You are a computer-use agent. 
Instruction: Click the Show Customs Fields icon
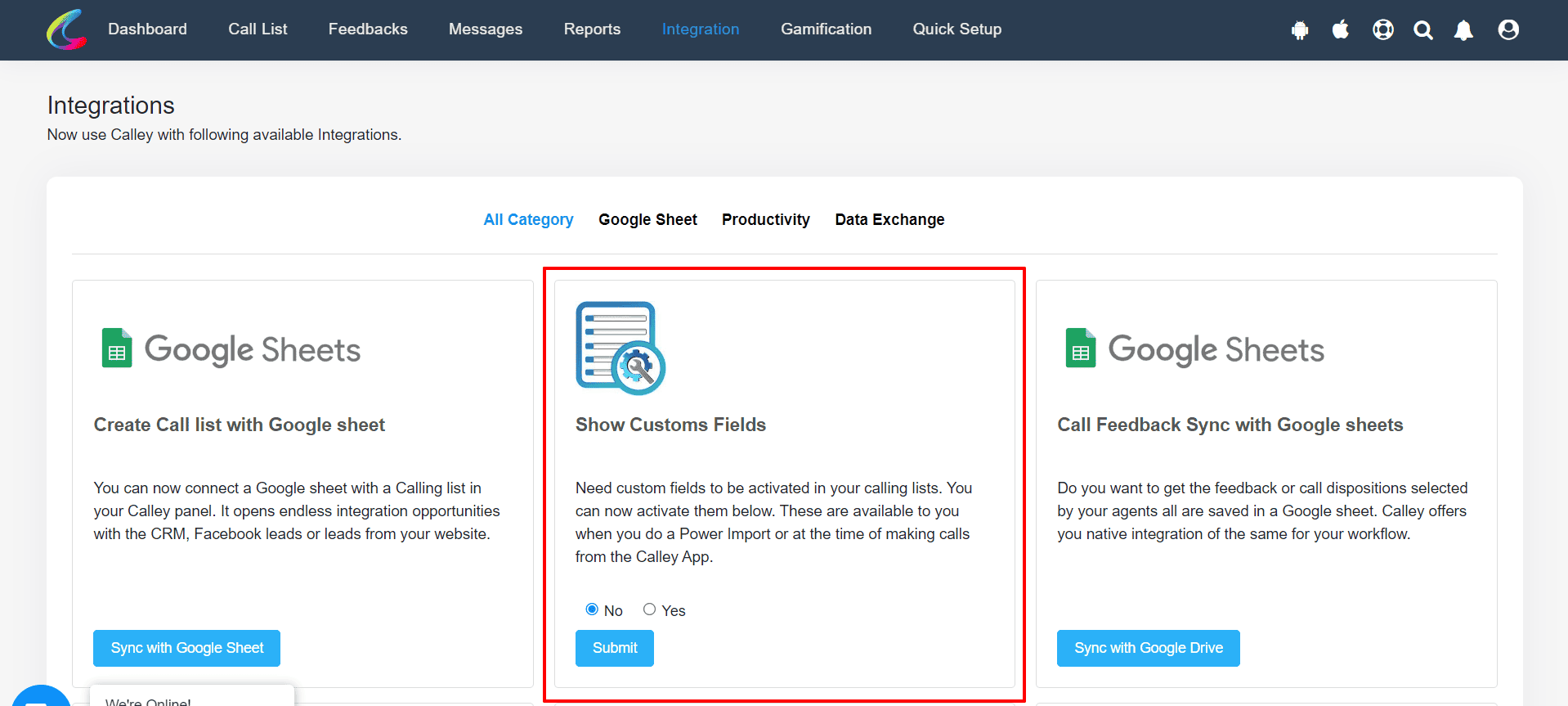(x=620, y=349)
